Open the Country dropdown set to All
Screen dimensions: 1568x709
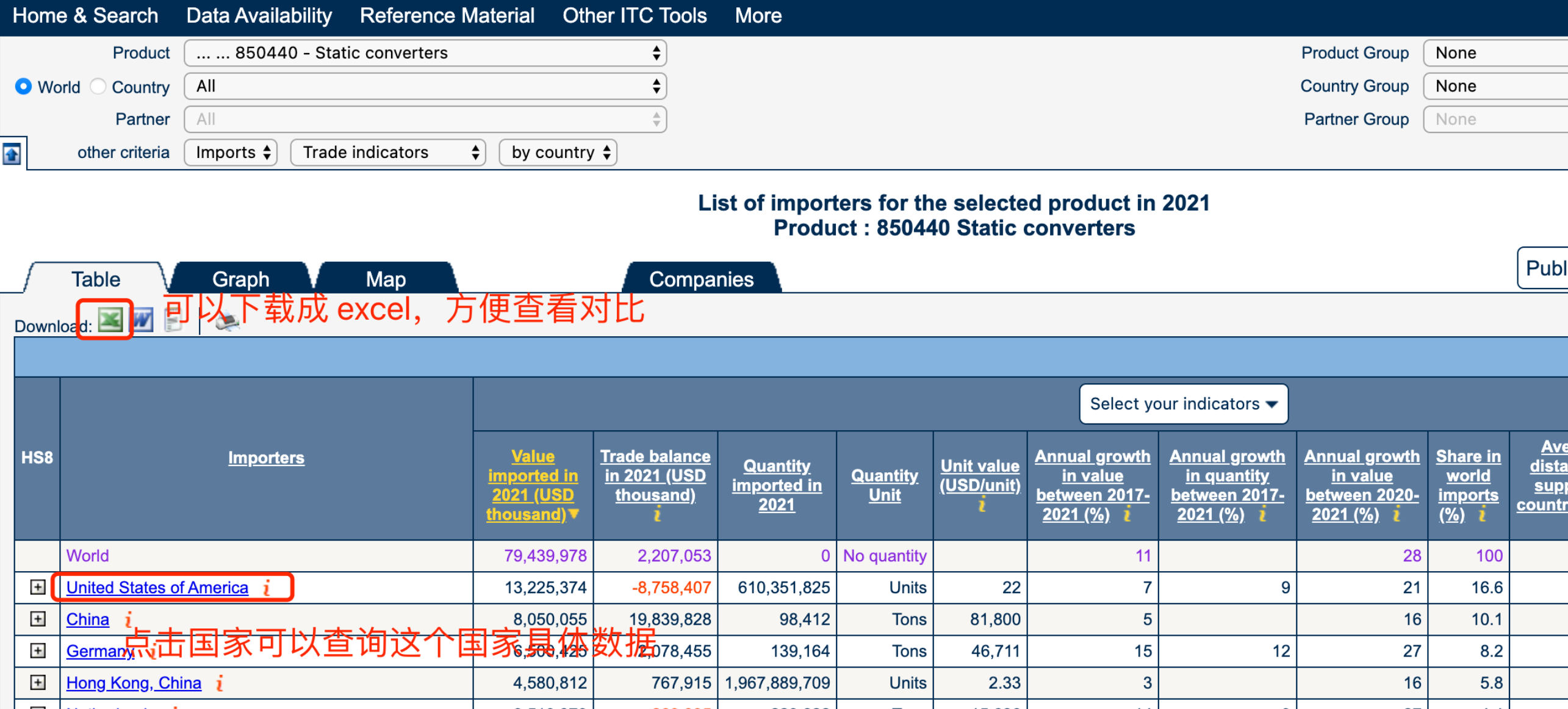(425, 86)
